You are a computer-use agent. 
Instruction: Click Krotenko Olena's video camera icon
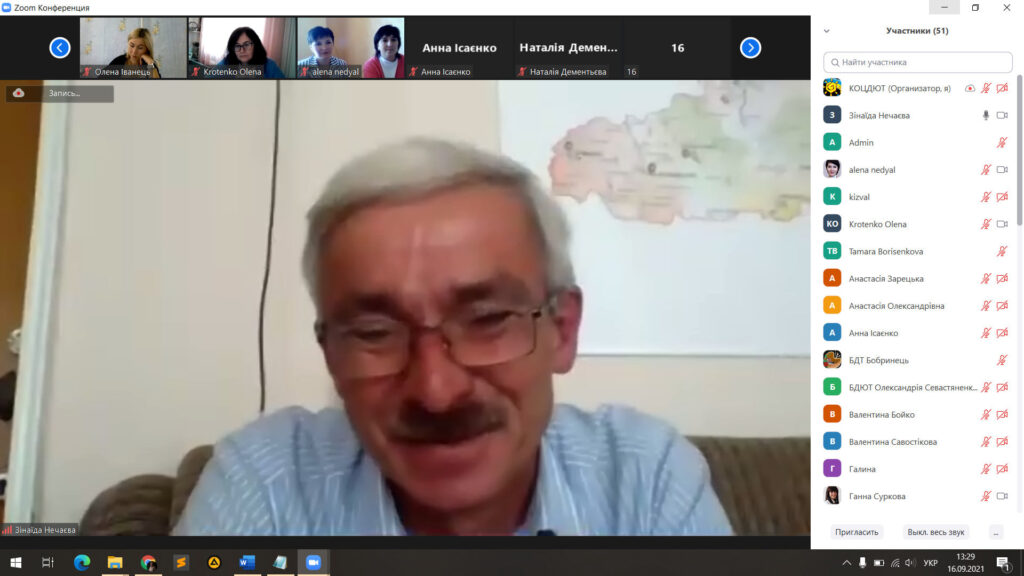coord(1002,224)
